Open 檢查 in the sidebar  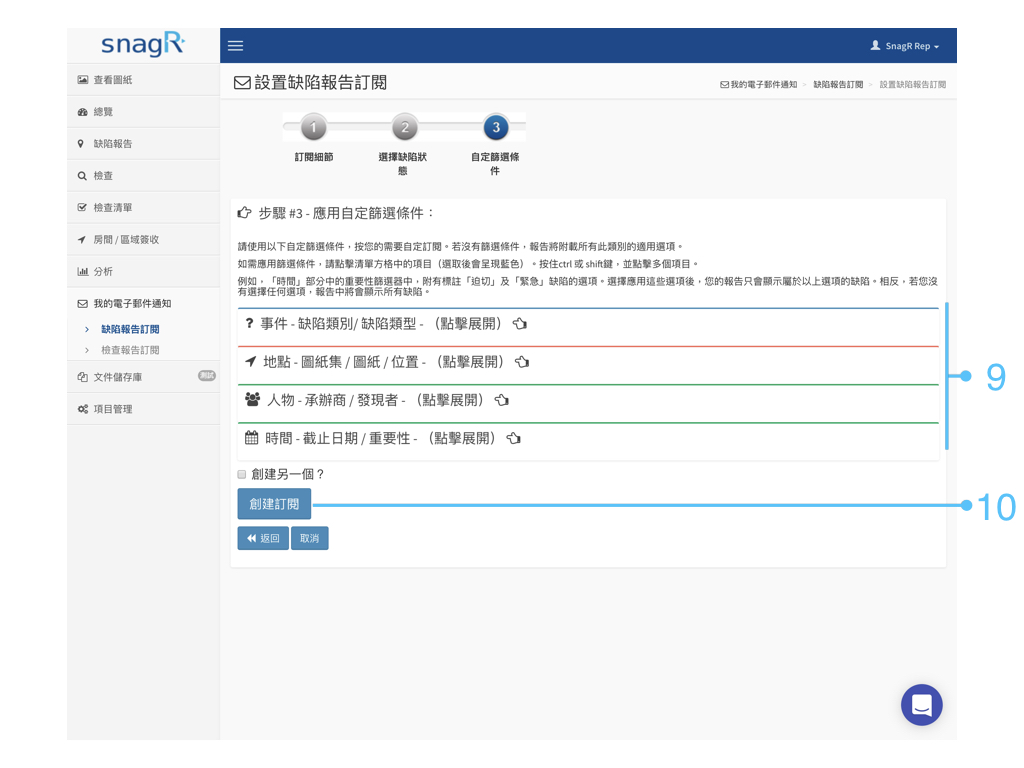coord(143,176)
